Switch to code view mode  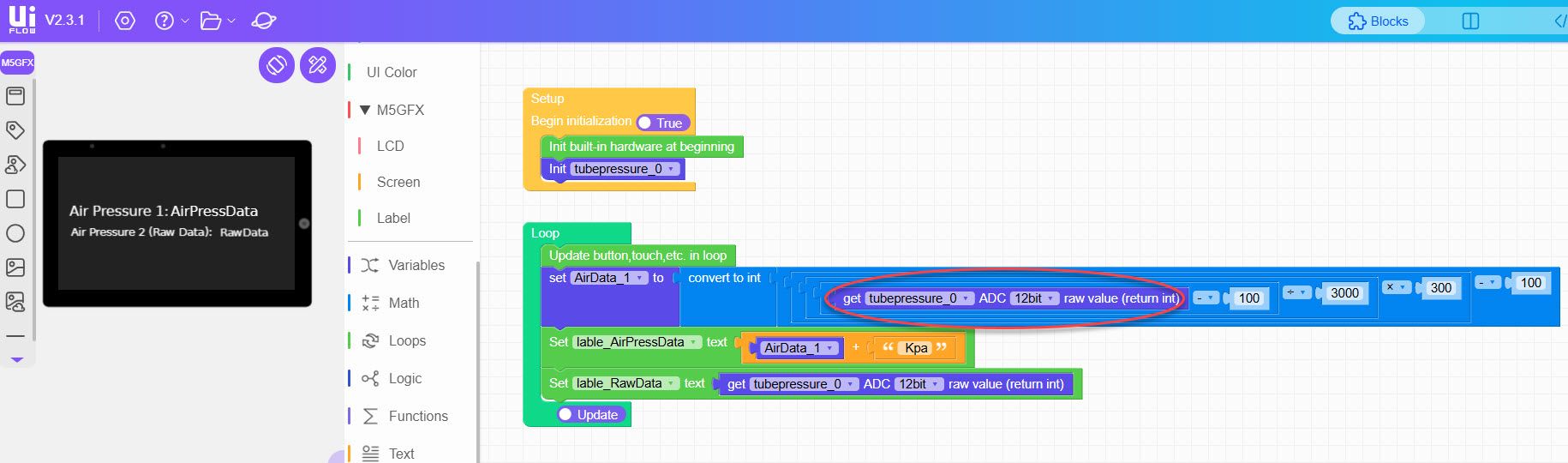pyautogui.click(x=1560, y=21)
